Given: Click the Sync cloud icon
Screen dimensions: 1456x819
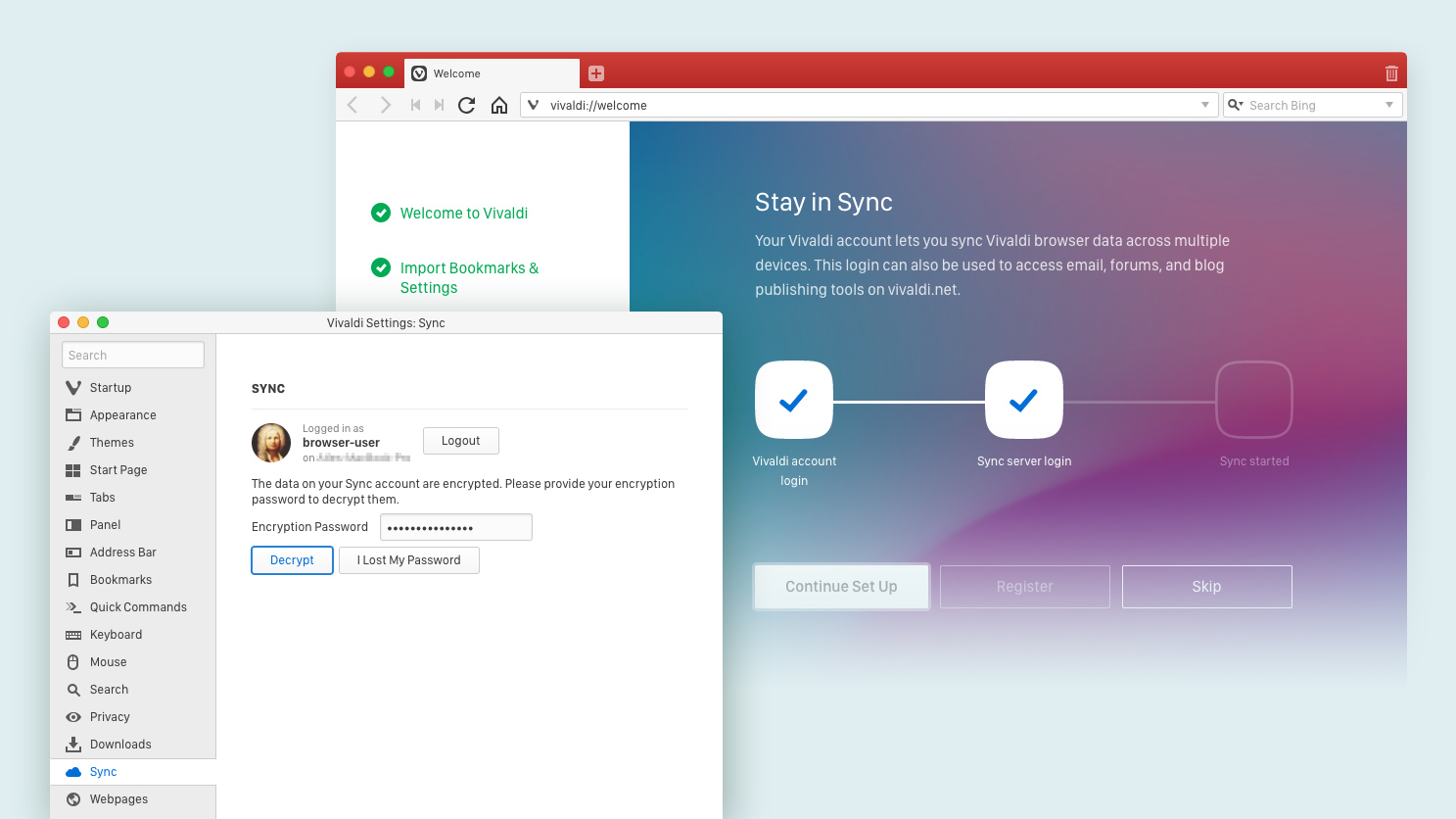Looking at the screenshot, I should click(73, 772).
